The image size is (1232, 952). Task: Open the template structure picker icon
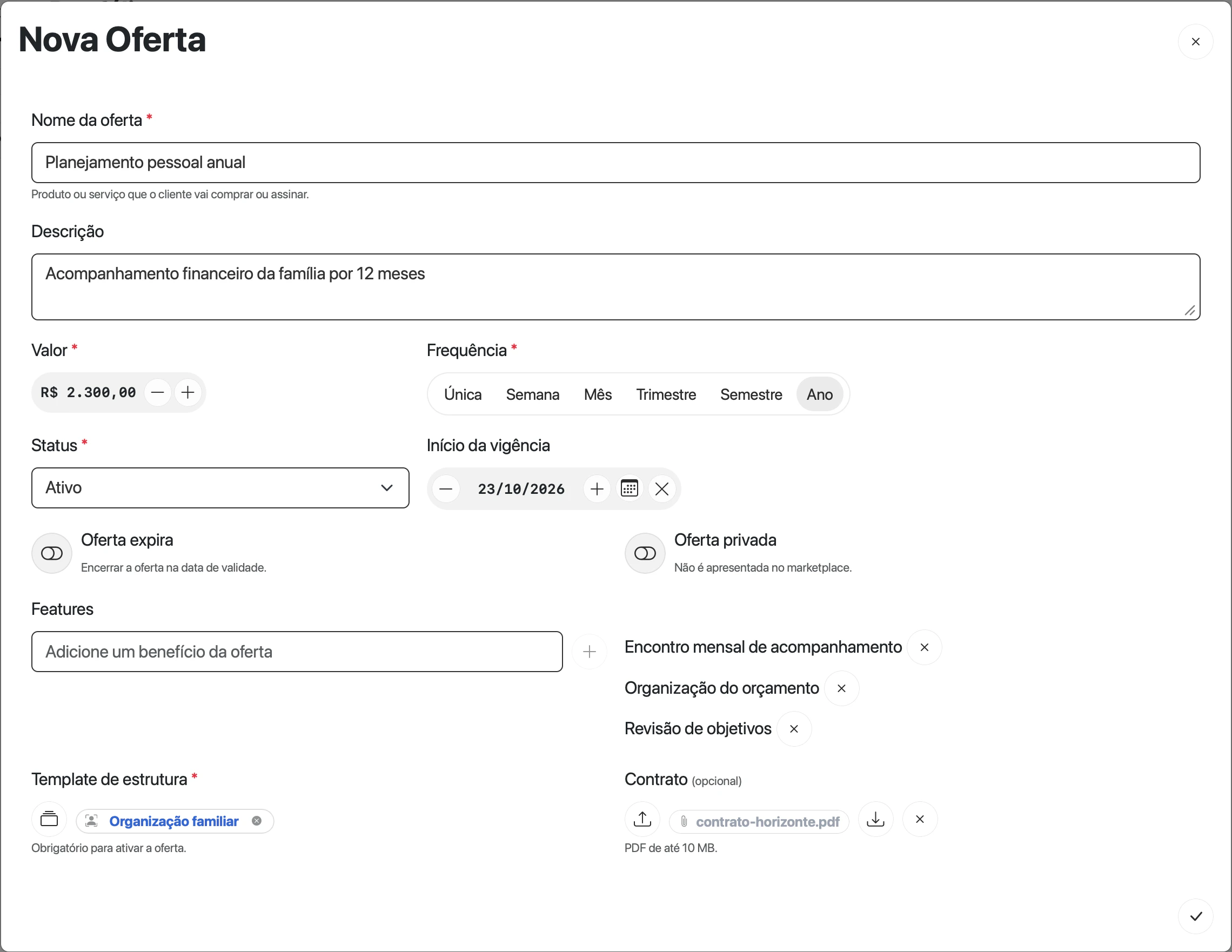pos(49,819)
